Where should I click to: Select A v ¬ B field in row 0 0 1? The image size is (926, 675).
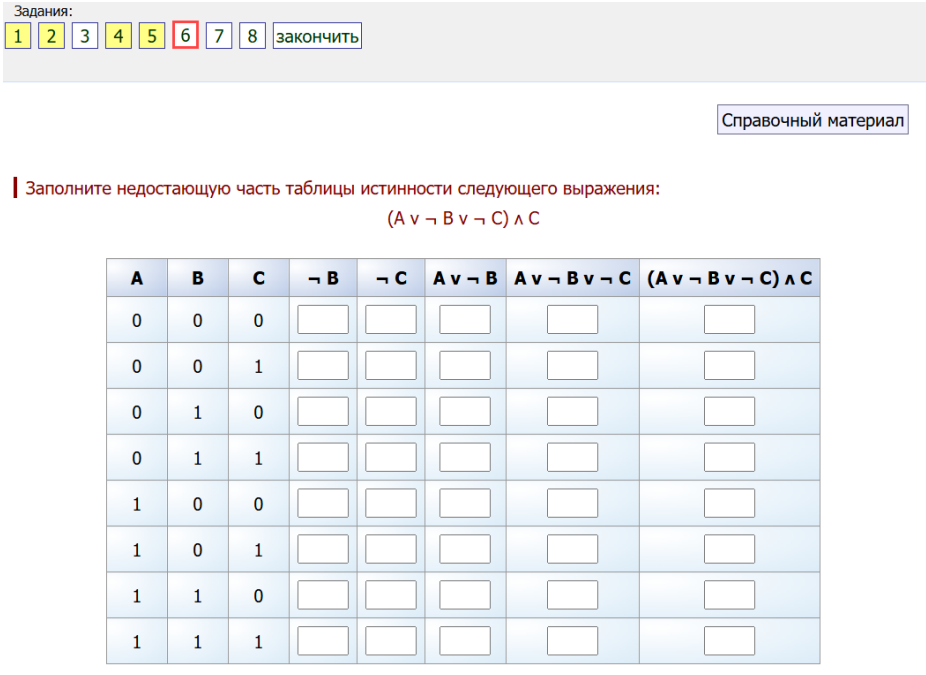coord(465,366)
